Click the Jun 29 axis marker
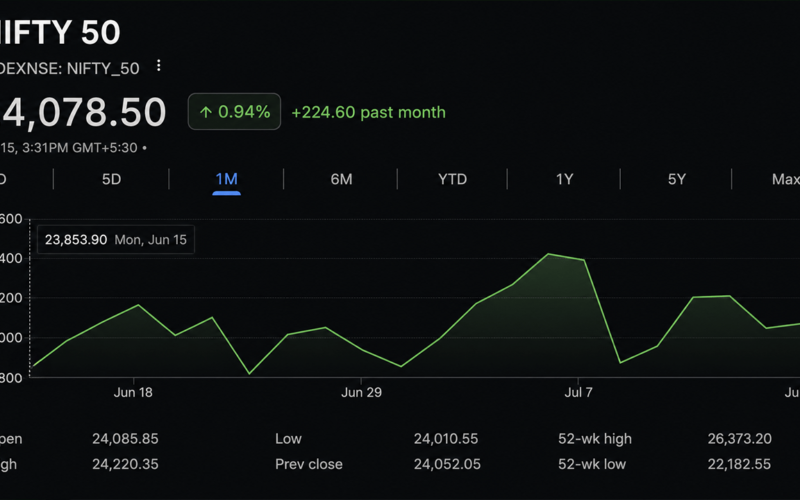 (361, 392)
